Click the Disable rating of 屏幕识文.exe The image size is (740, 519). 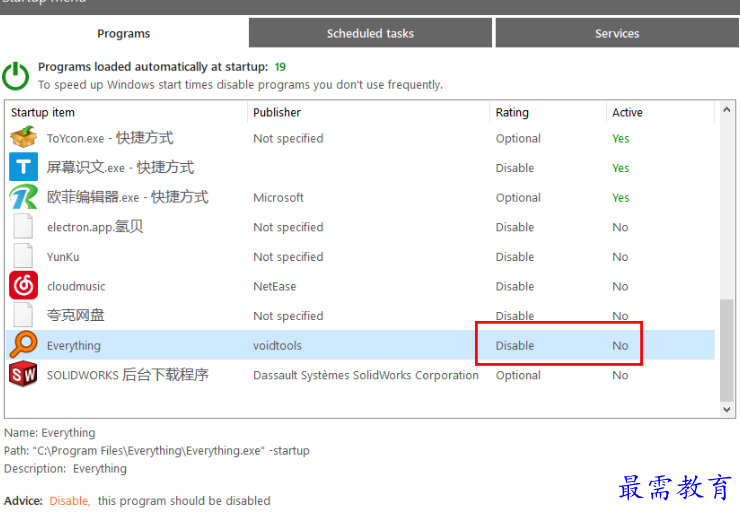[x=515, y=168]
